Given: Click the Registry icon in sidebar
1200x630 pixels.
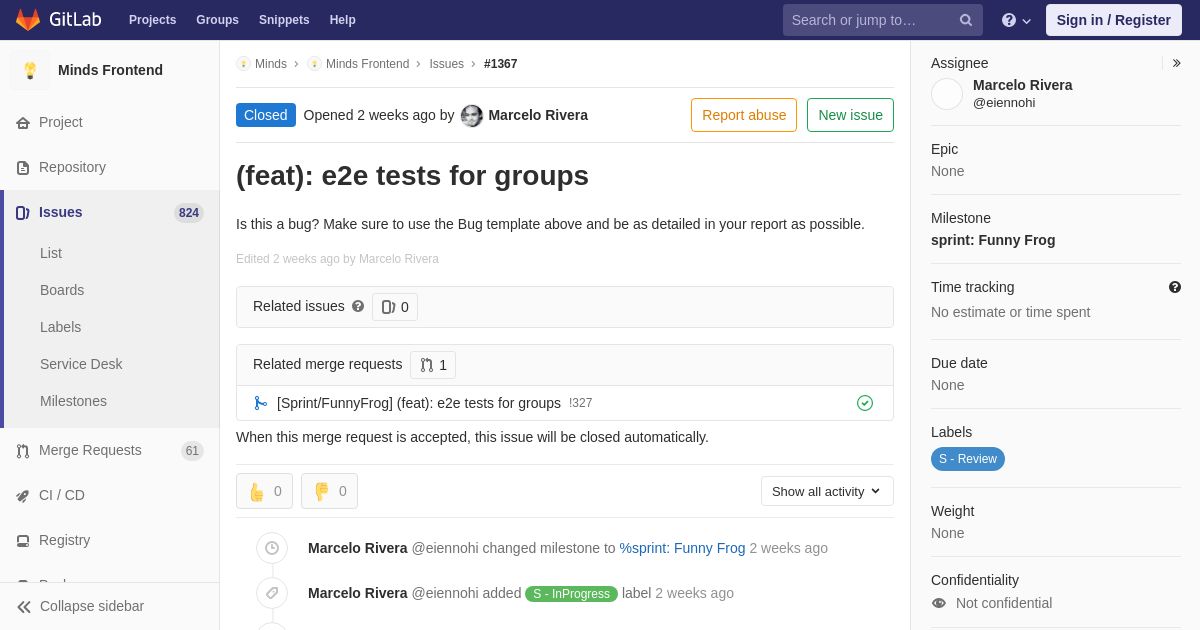Looking at the screenshot, I should 23,541.
